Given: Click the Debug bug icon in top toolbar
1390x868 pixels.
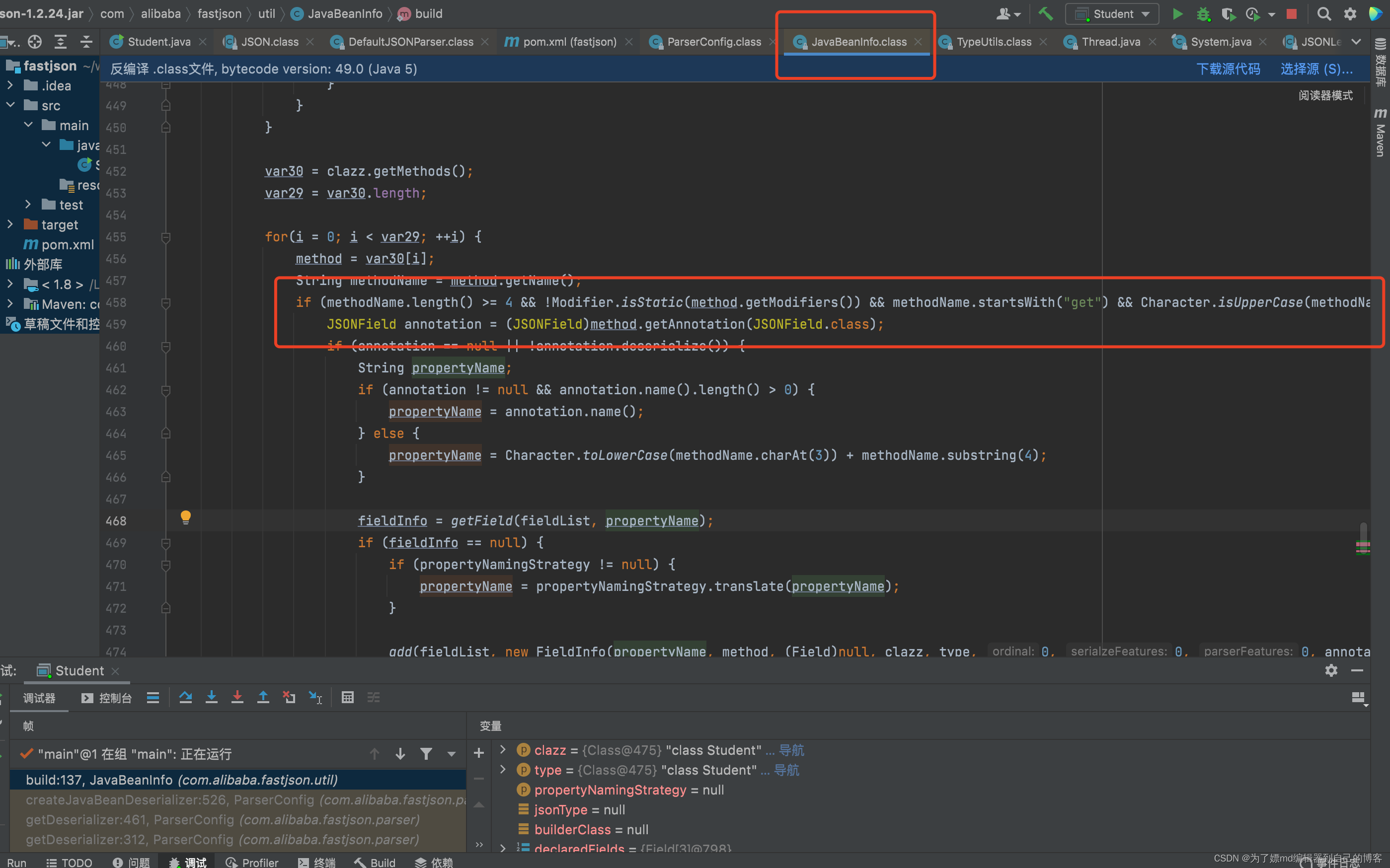Looking at the screenshot, I should pyautogui.click(x=1203, y=14).
